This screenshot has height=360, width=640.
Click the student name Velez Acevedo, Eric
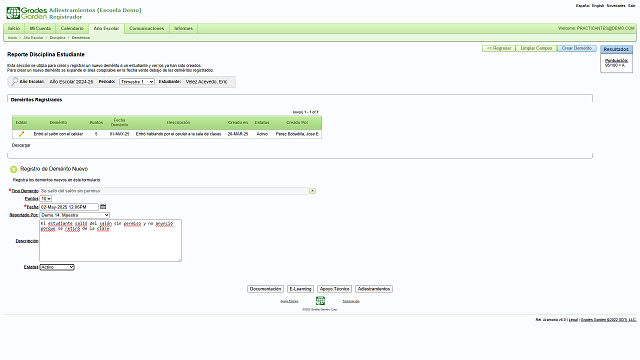206,82
